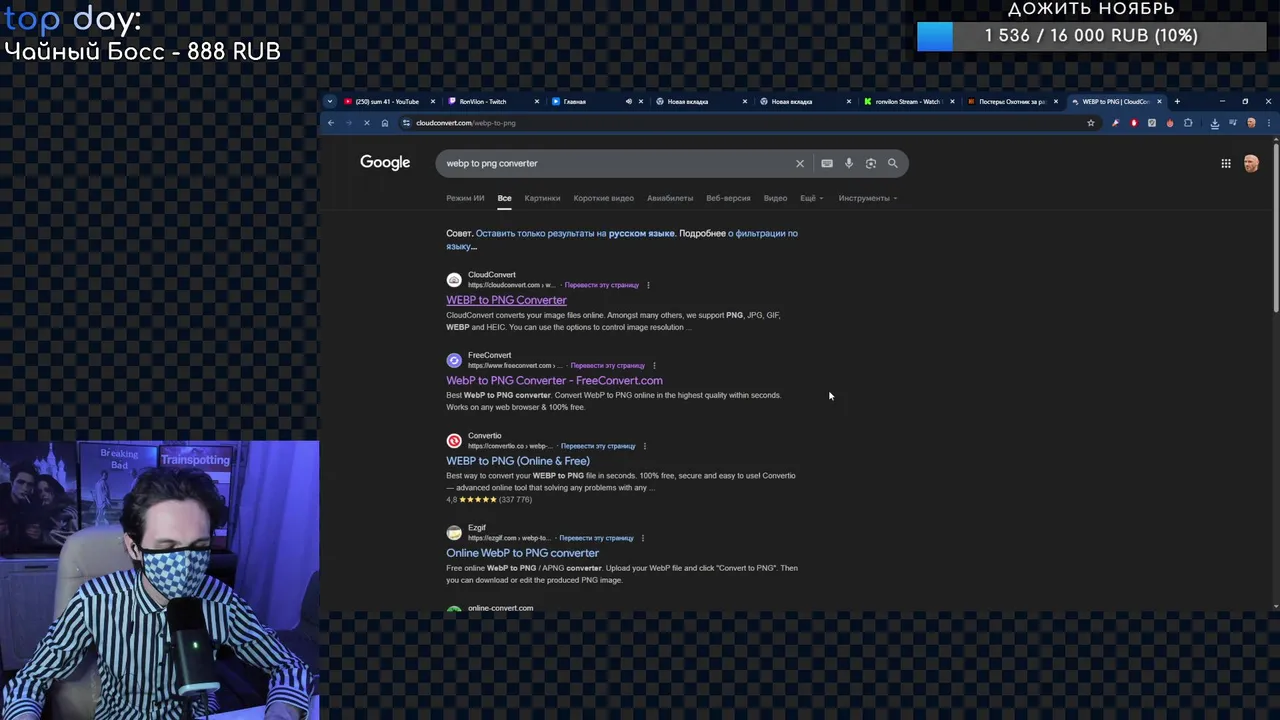
Task: Go back with the browser back arrow
Action: pos(331,123)
